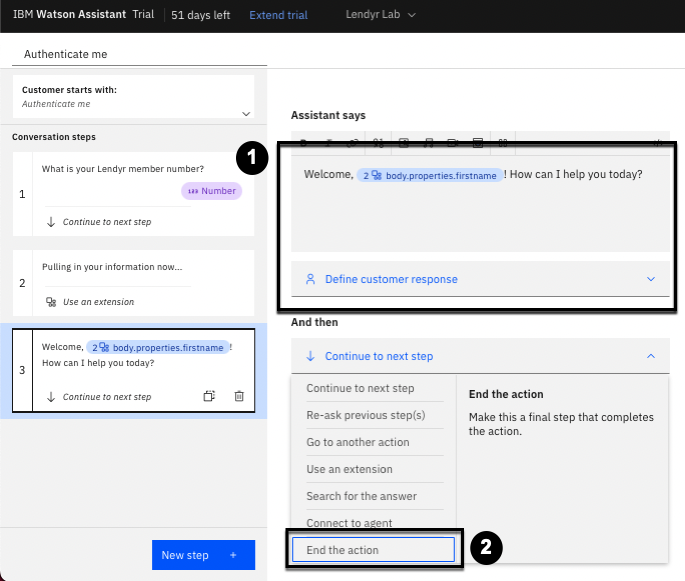Image resolution: width=685 pixels, height=581 pixels.
Task: Open the Lendyr Lab account dropdown
Action: (380, 14)
